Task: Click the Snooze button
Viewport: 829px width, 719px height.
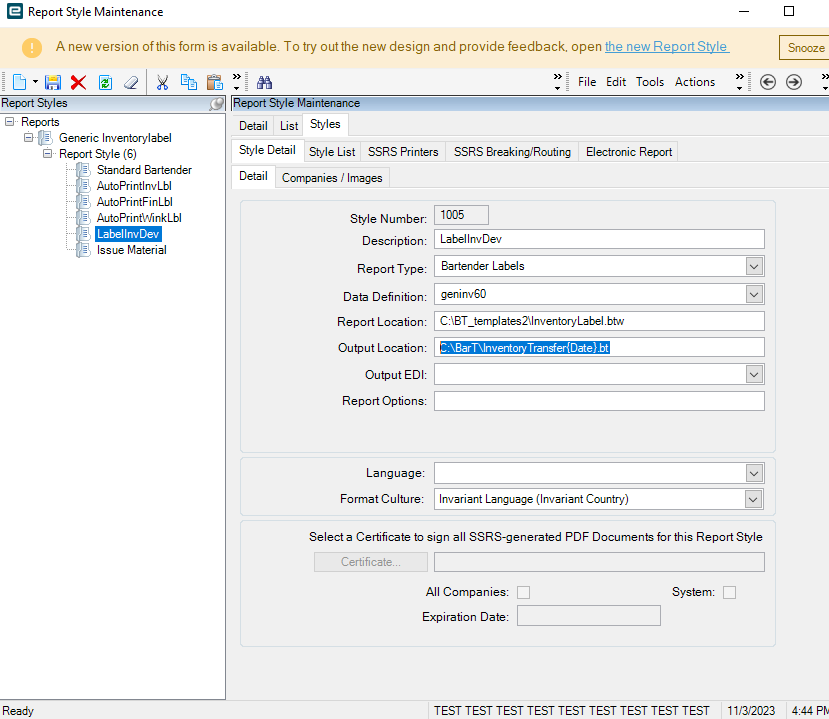Action: 804,48
